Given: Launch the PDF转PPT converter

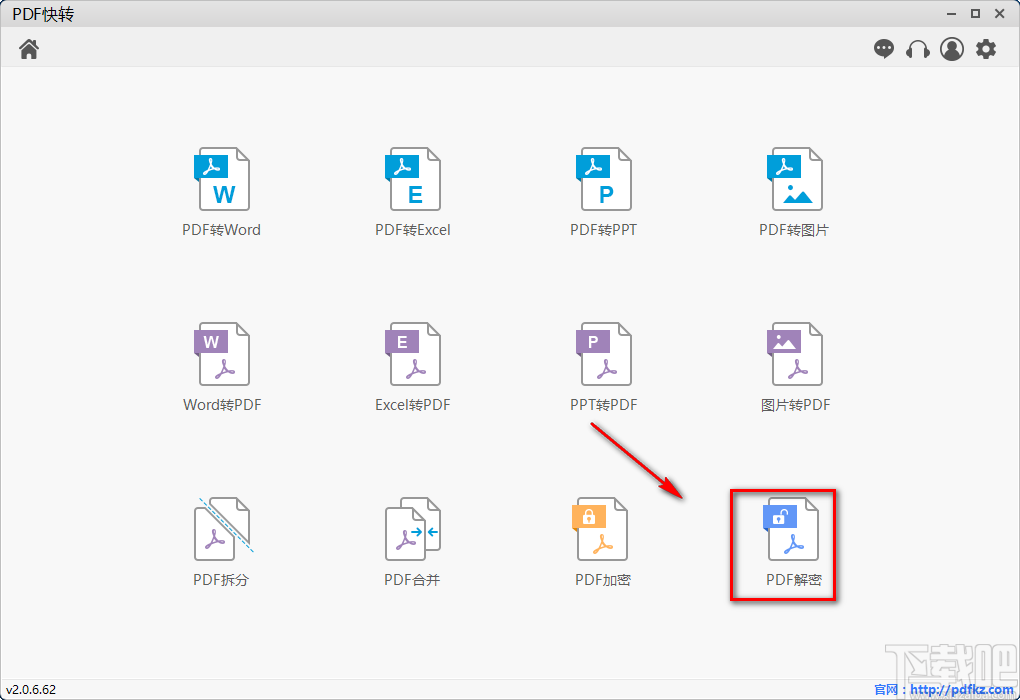Looking at the screenshot, I should pos(604,180).
